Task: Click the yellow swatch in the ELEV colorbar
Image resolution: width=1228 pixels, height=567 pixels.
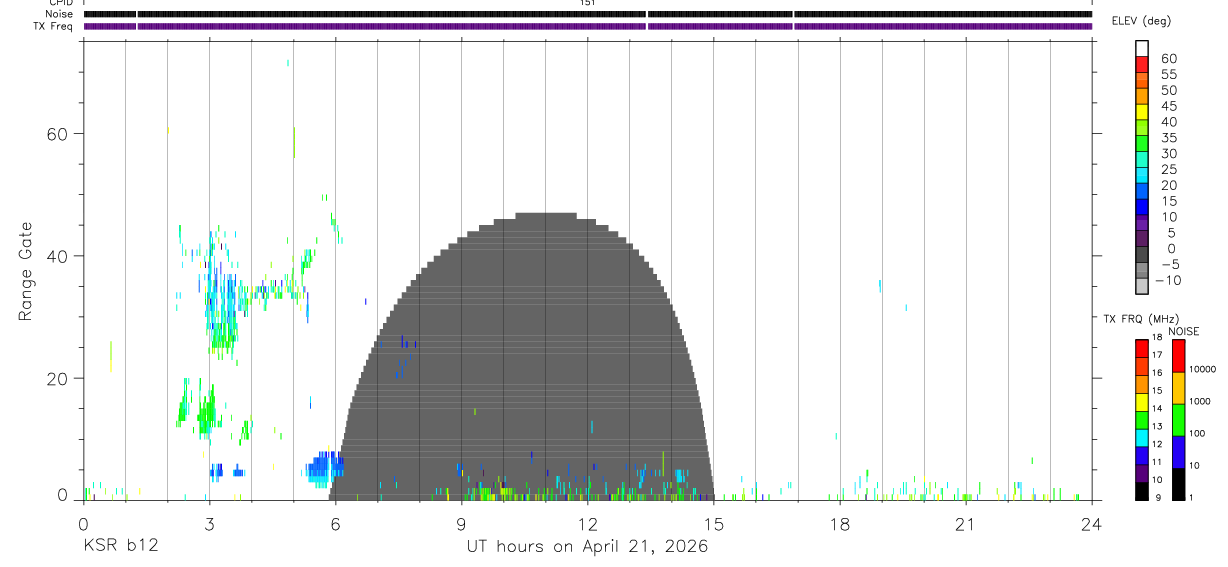Action: click(x=1142, y=112)
